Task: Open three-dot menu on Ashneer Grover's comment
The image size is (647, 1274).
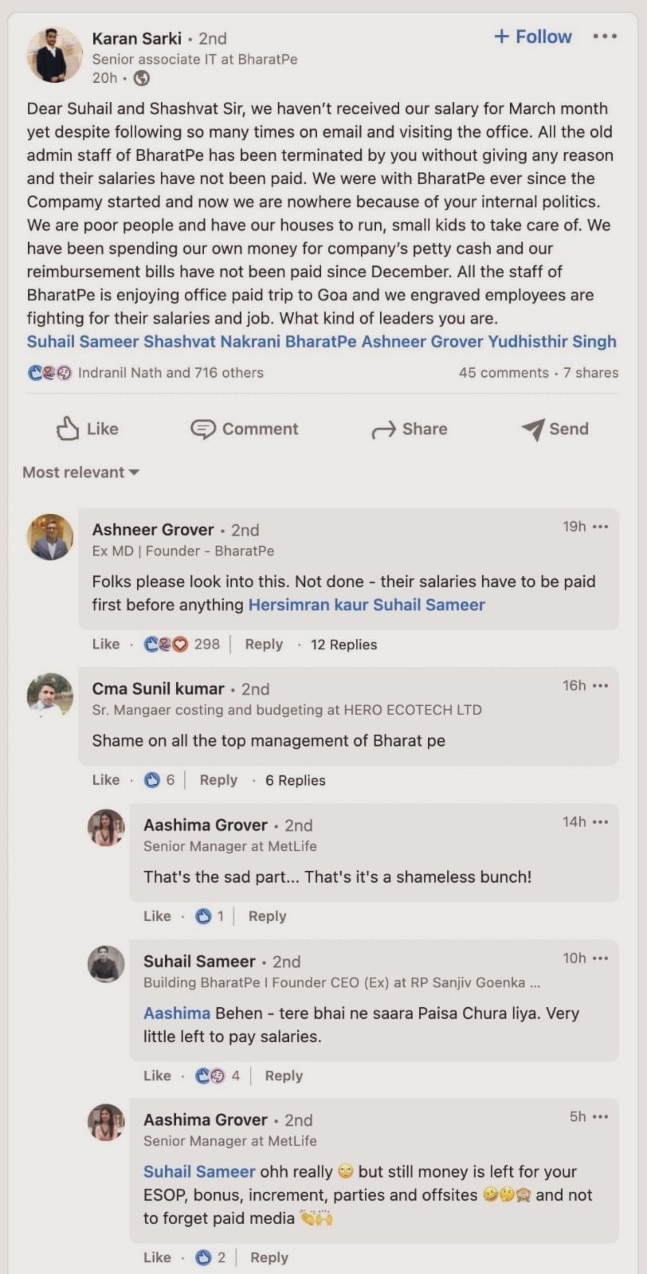Action: [600, 527]
